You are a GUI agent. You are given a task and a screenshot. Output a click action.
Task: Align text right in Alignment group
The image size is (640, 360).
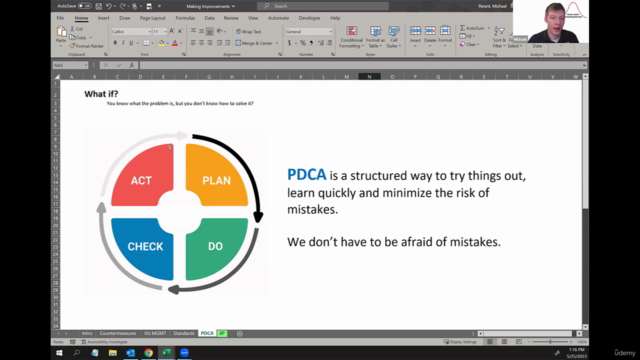coord(210,43)
